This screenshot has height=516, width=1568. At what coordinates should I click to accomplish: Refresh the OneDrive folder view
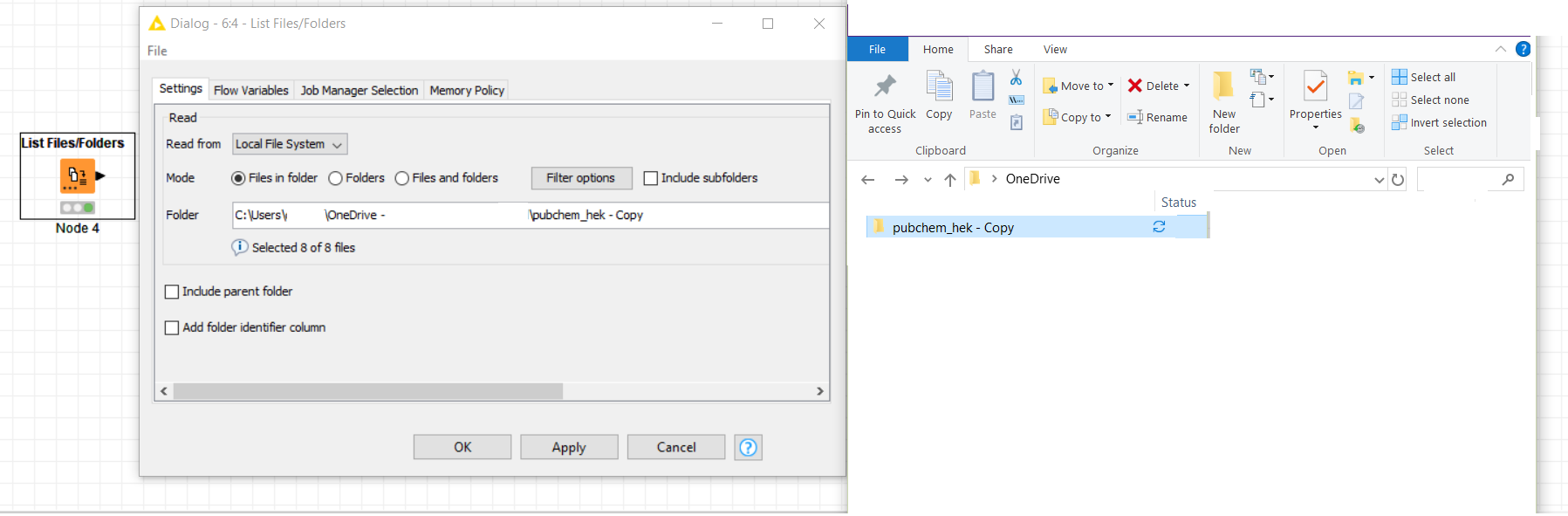pos(1398,180)
